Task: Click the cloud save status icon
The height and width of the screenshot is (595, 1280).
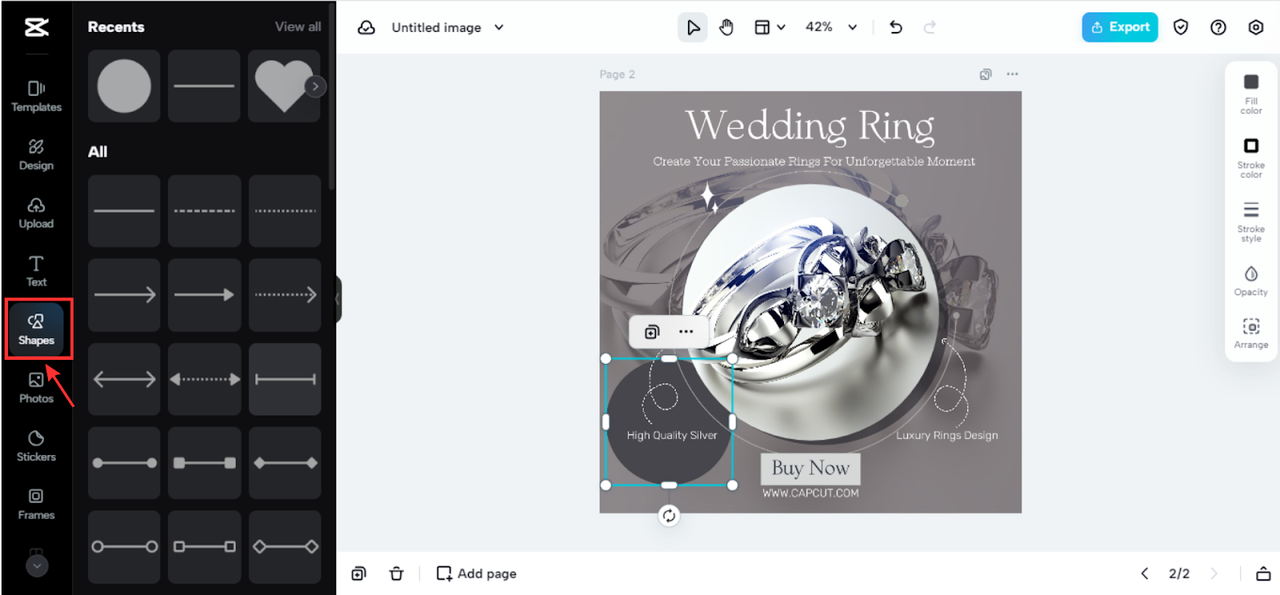Action: click(367, 28)
